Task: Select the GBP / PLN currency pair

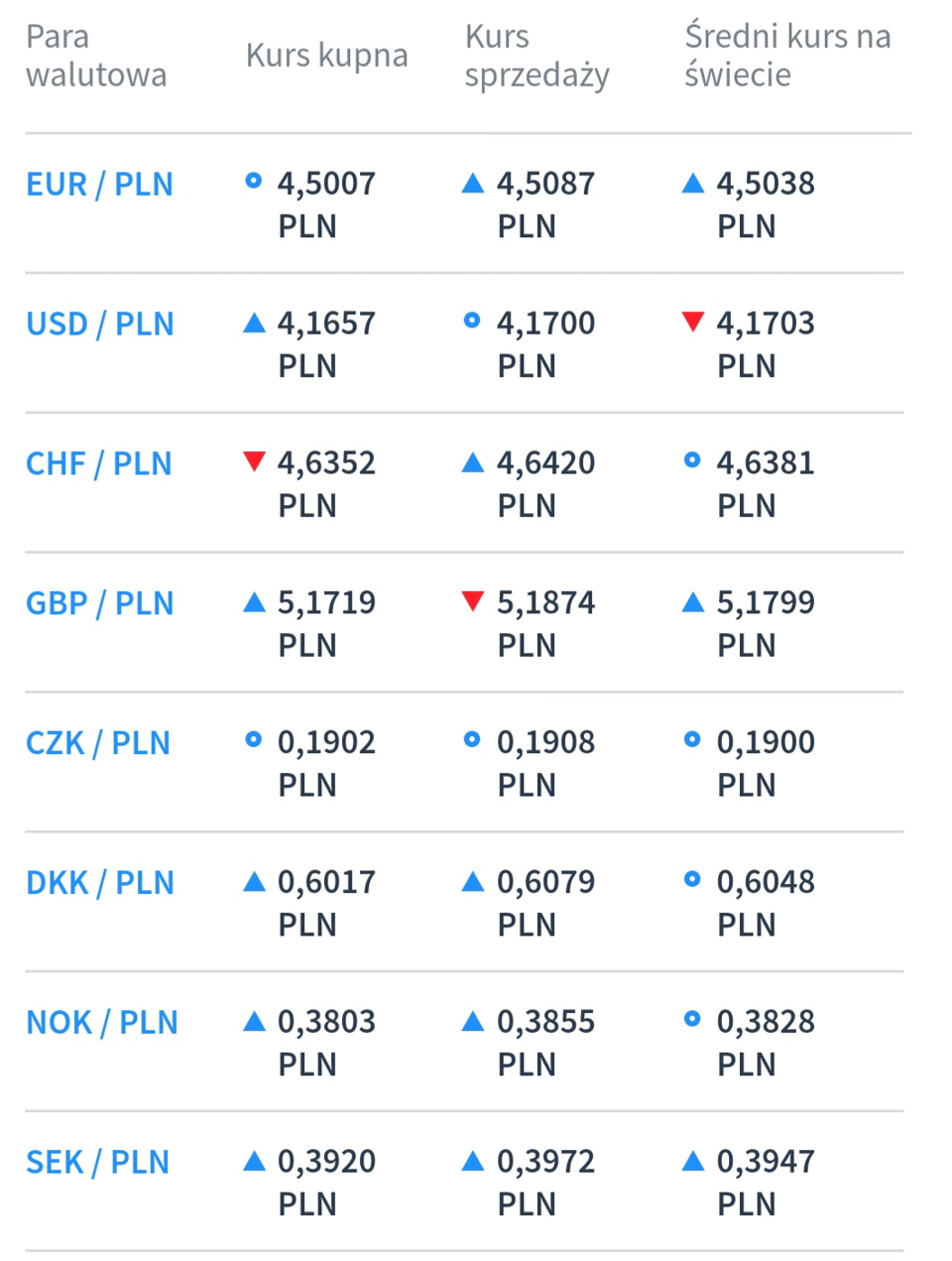Action: [x=99, y=604]
